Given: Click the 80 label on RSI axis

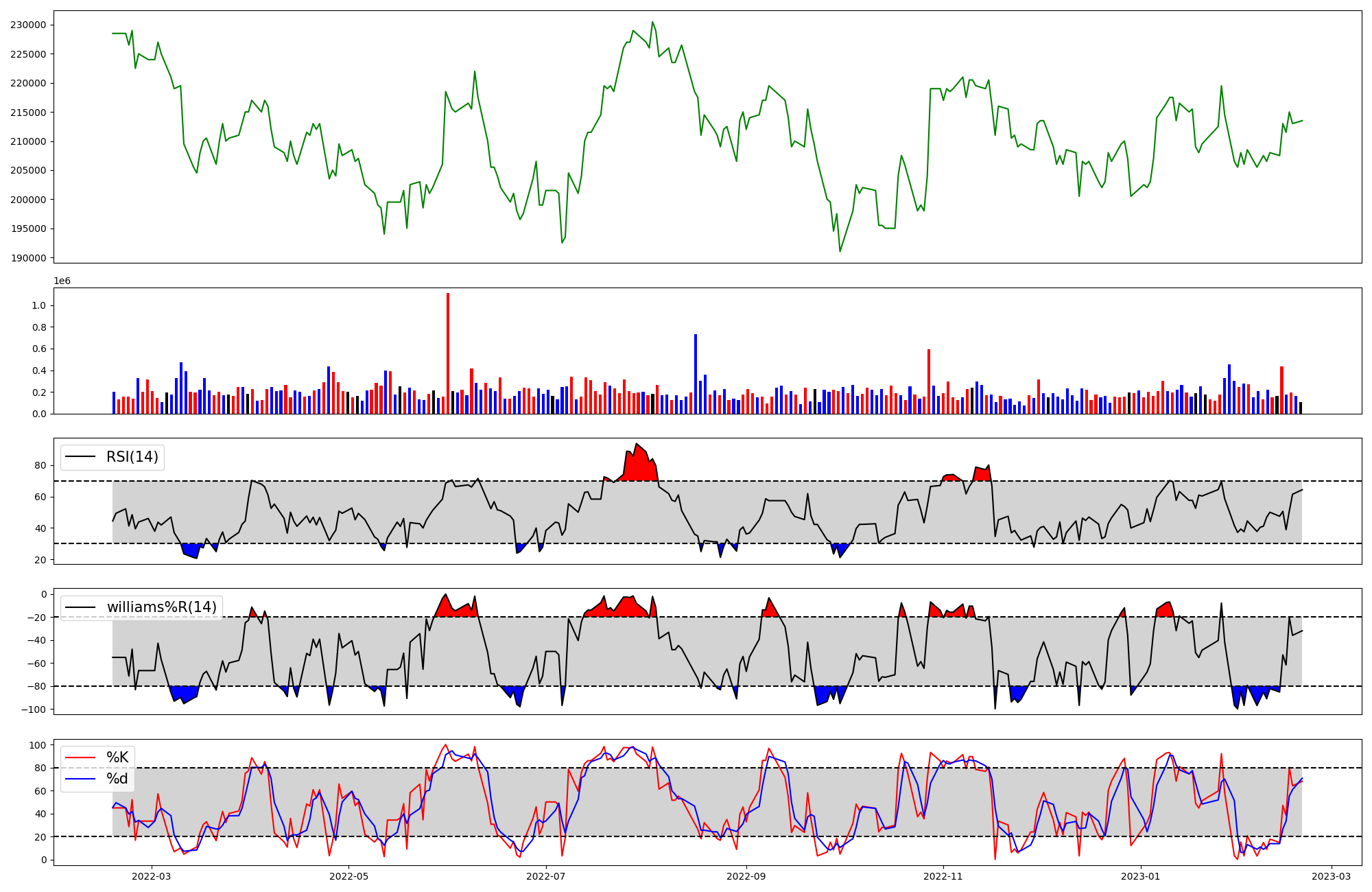Looking at the screenshot, I should coord(40,466).
